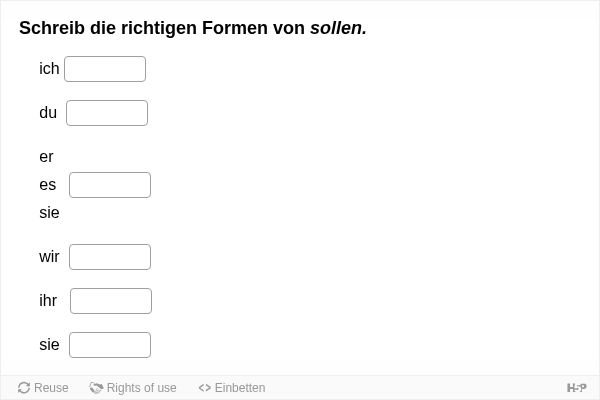Image resolution: width=600 pixels, height=400 pixels.
Task: Focus the input field next to du
Action: (107, 113)
